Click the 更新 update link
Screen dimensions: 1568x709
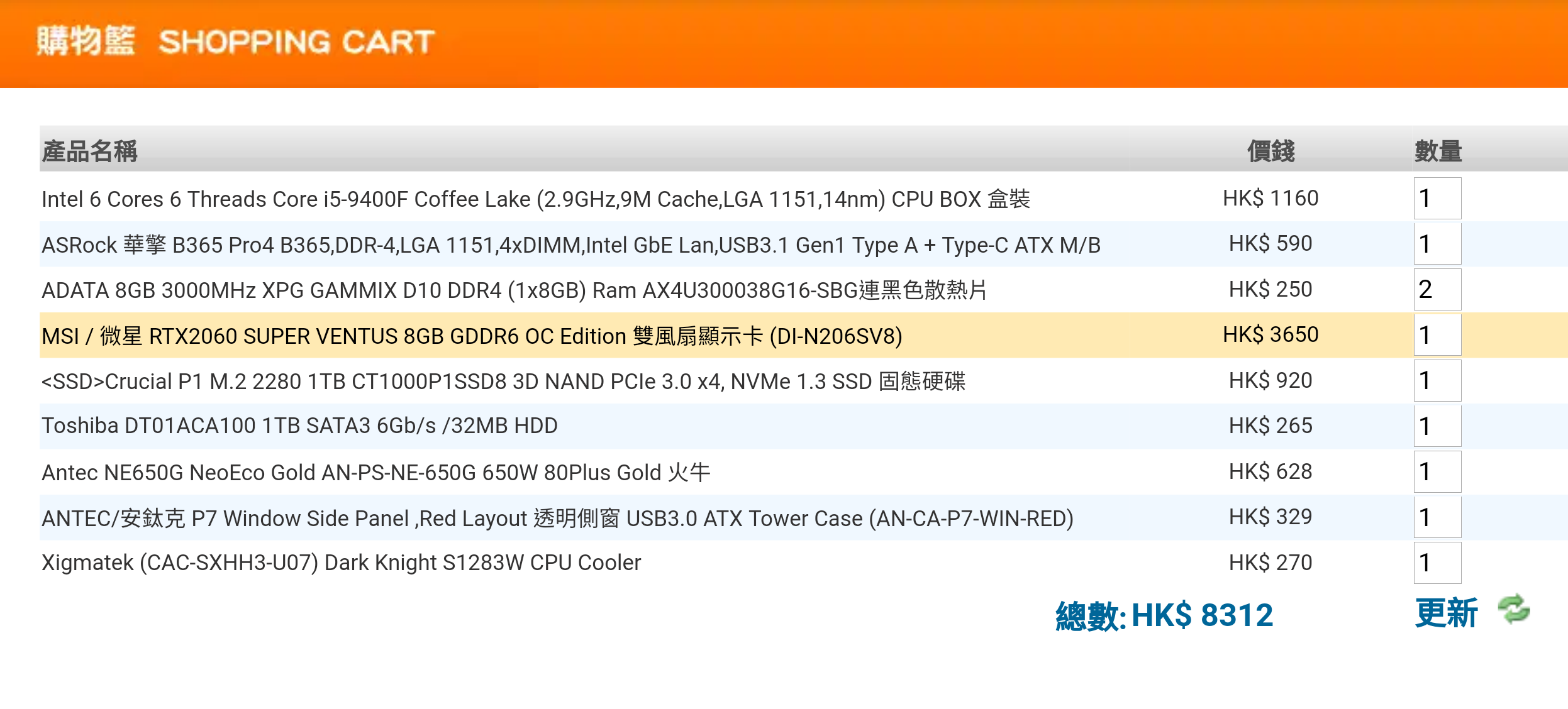(x=1446, y=613)
